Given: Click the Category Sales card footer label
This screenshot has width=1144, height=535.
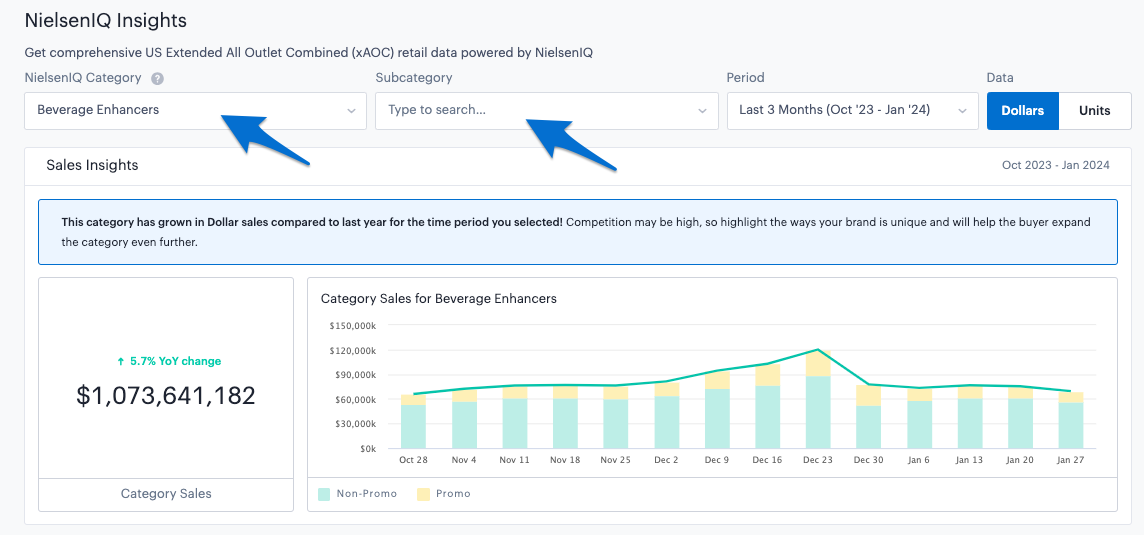Looking at the screenshot, I should pyautogui.click(x=166, y=494).
